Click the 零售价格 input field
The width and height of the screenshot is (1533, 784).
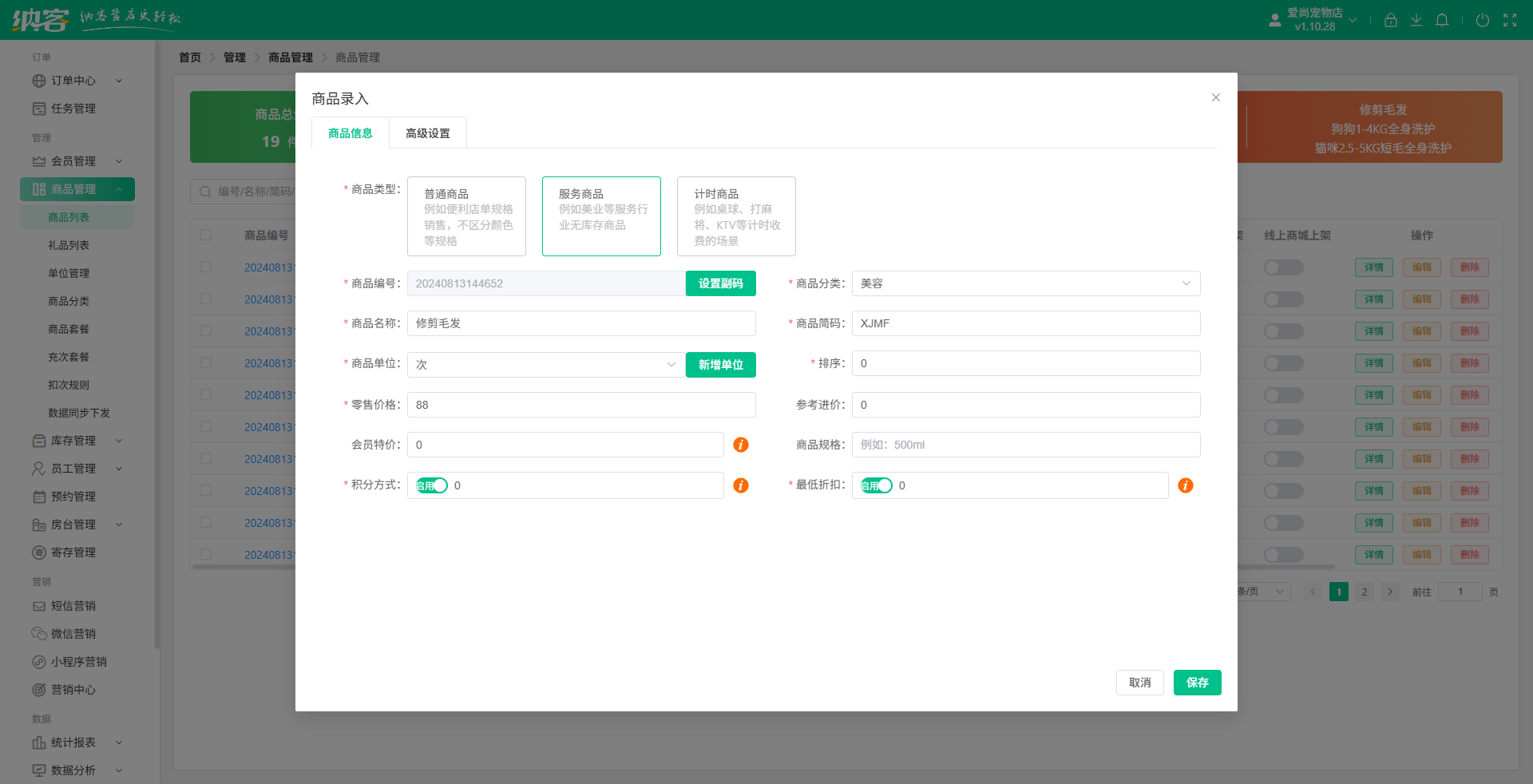coord(581,405)
